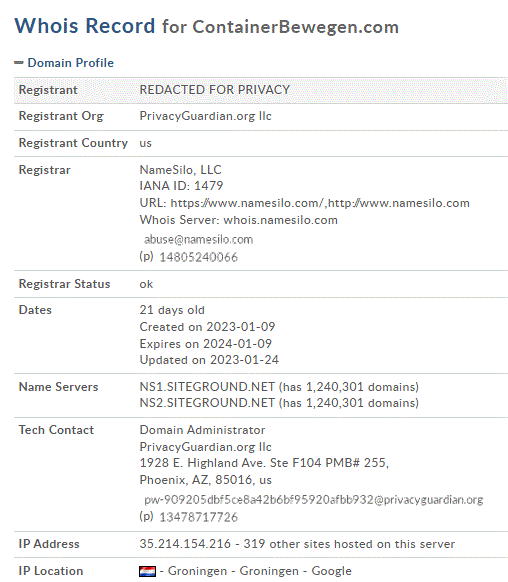Click the Groningen IP location text
This screenshot has height=582, width=508.
(x=259, y=571)
